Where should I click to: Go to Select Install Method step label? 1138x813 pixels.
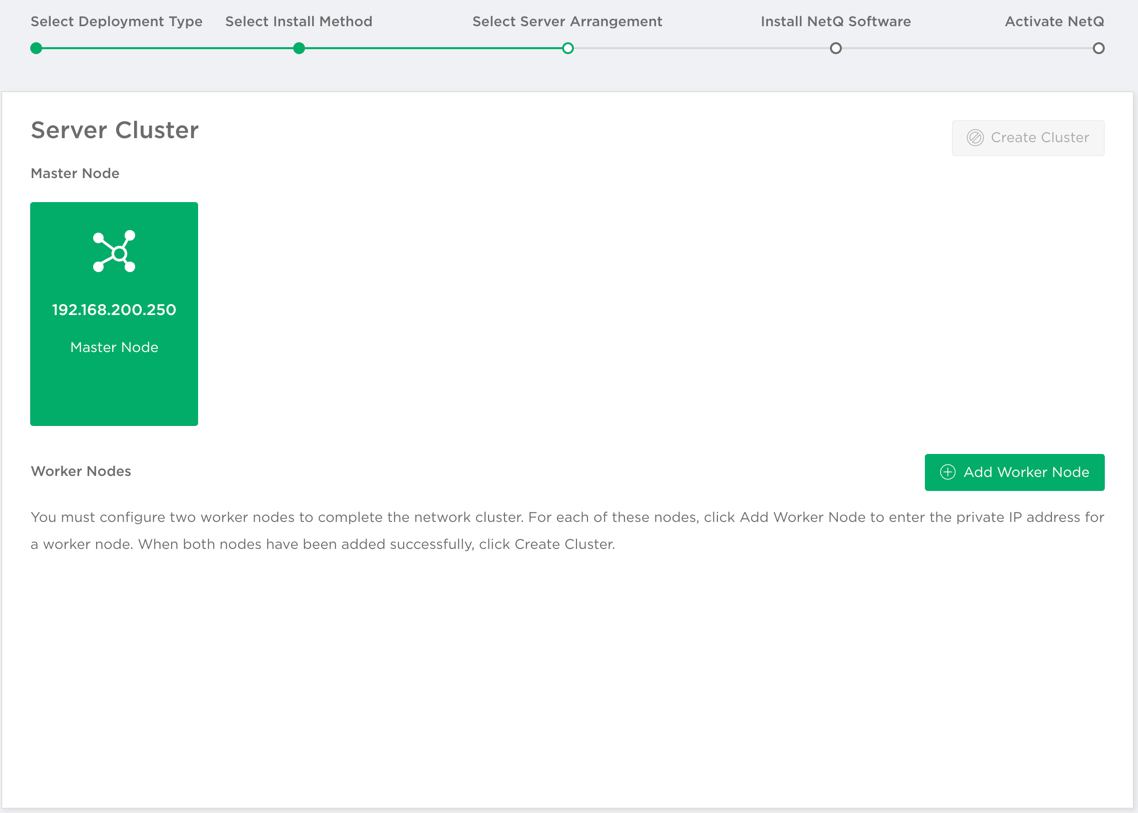coord(298,21)
